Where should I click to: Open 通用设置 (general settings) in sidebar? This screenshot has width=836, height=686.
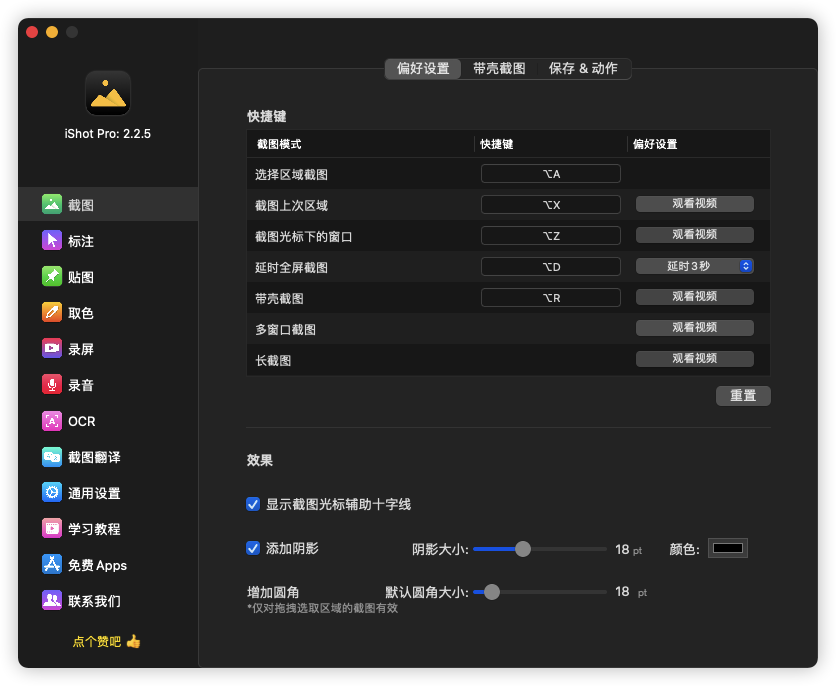[80, 493]
